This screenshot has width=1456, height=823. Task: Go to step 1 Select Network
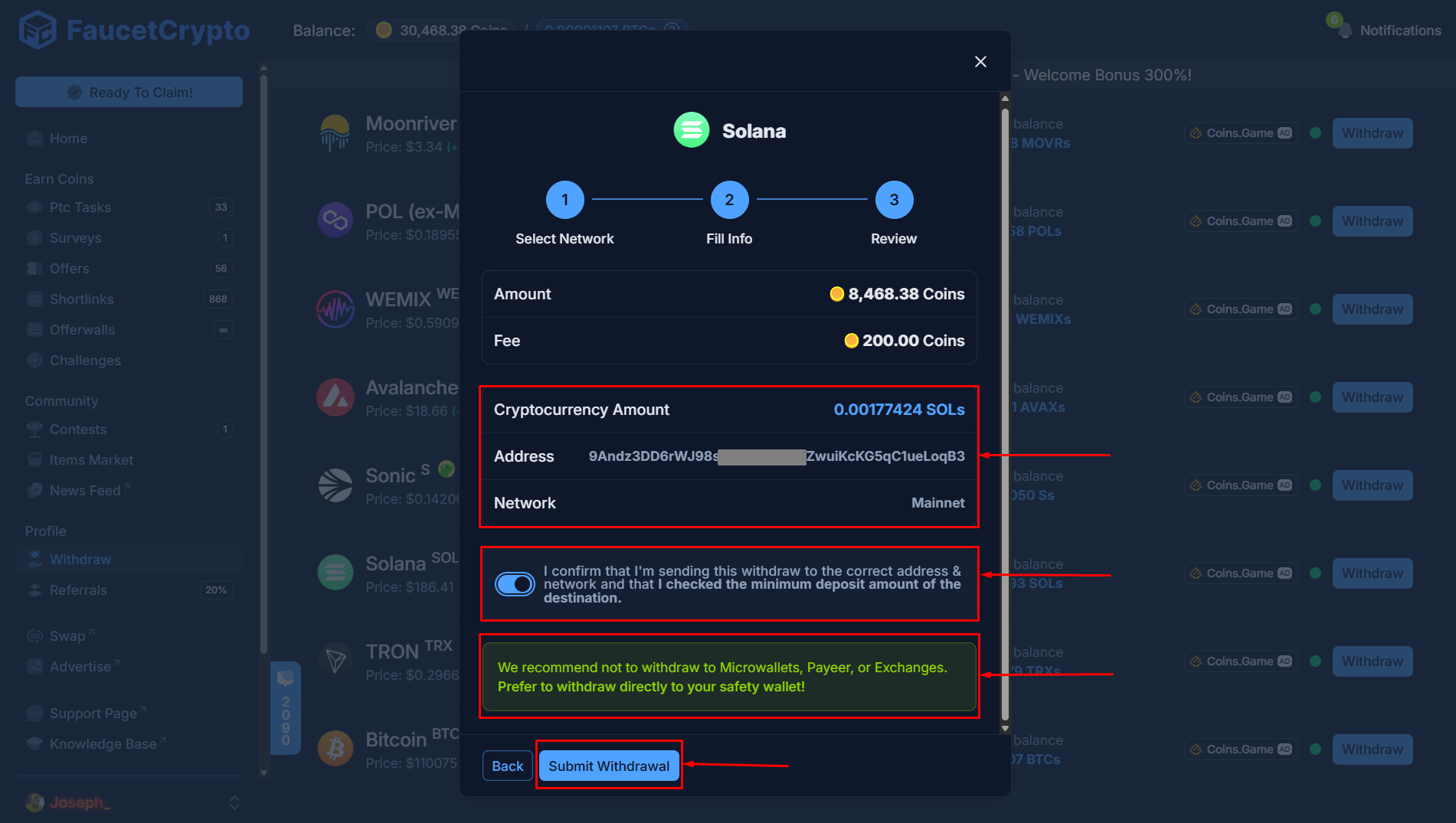(x=564, y=200)
